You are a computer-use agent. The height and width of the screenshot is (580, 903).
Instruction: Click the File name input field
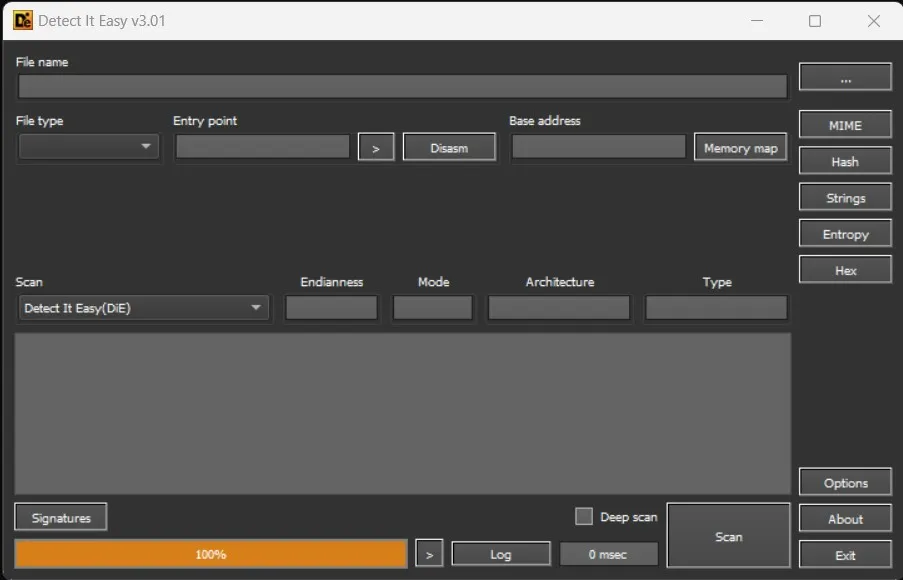tap(402, 87)
